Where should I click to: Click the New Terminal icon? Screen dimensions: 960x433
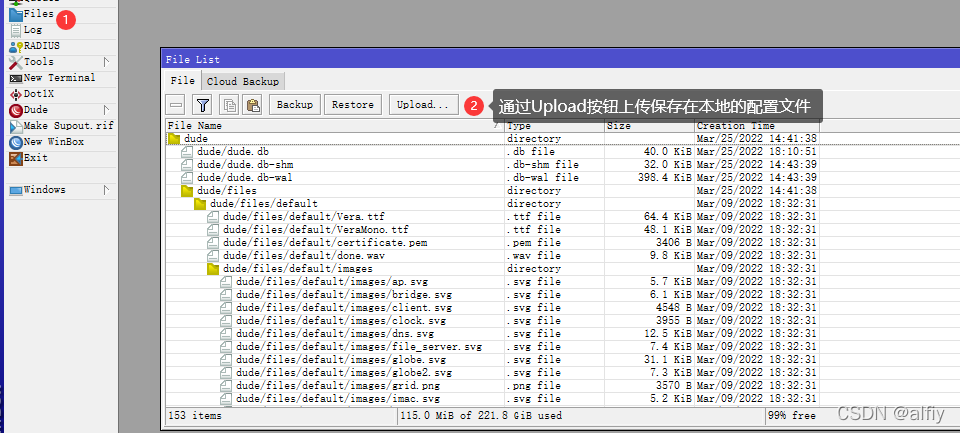(15, 78)
